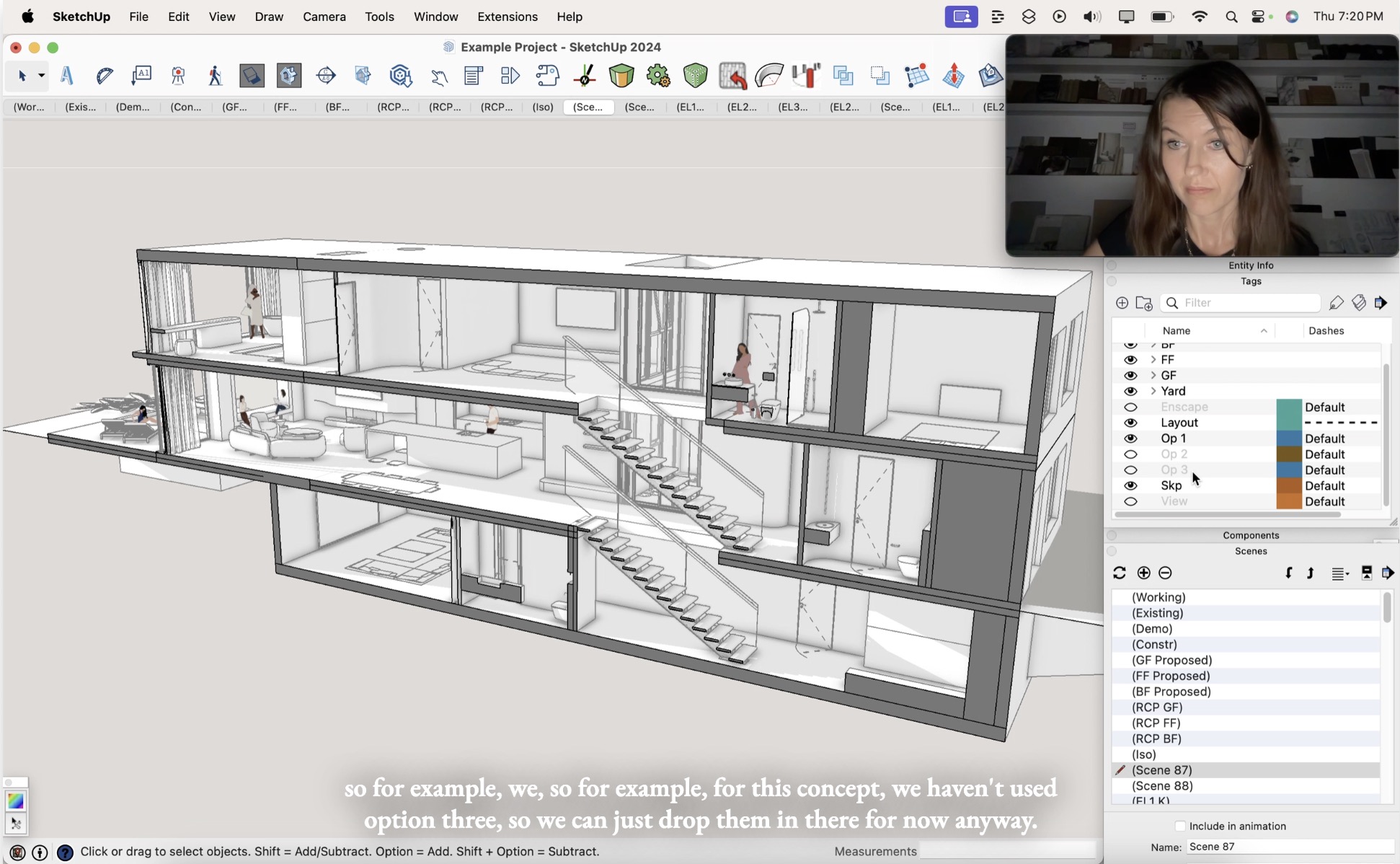The width and height of the screenshot is (1400, 864).
Task: Select the Tape Measure protractor tool
Action: pos(105,76)
